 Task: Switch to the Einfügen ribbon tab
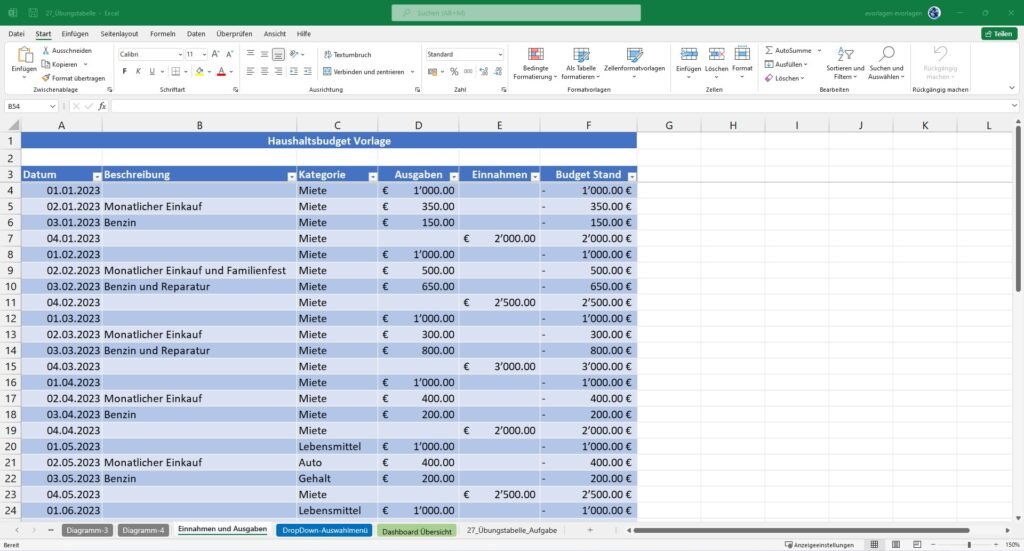tap(75, 33)
